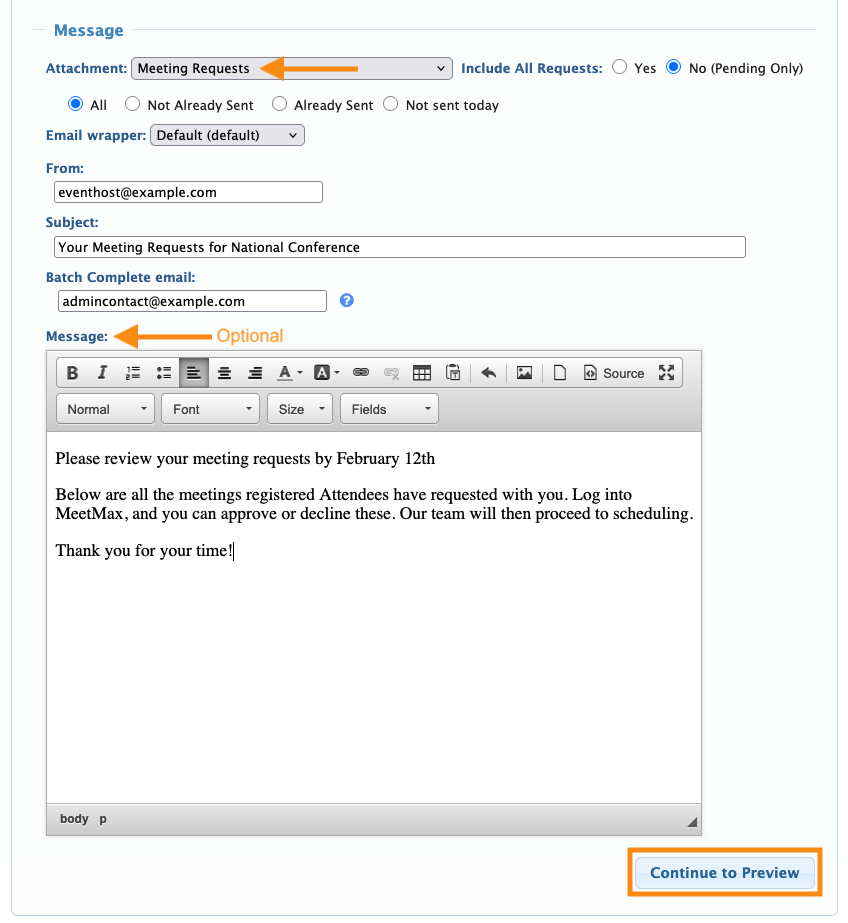Click the From email field

(188, 192)
